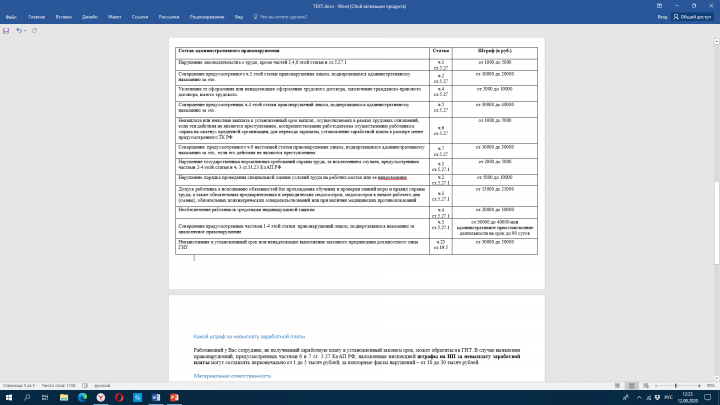
Task: Click the page number indicator in the status bar
Action: tap(18, 386)
